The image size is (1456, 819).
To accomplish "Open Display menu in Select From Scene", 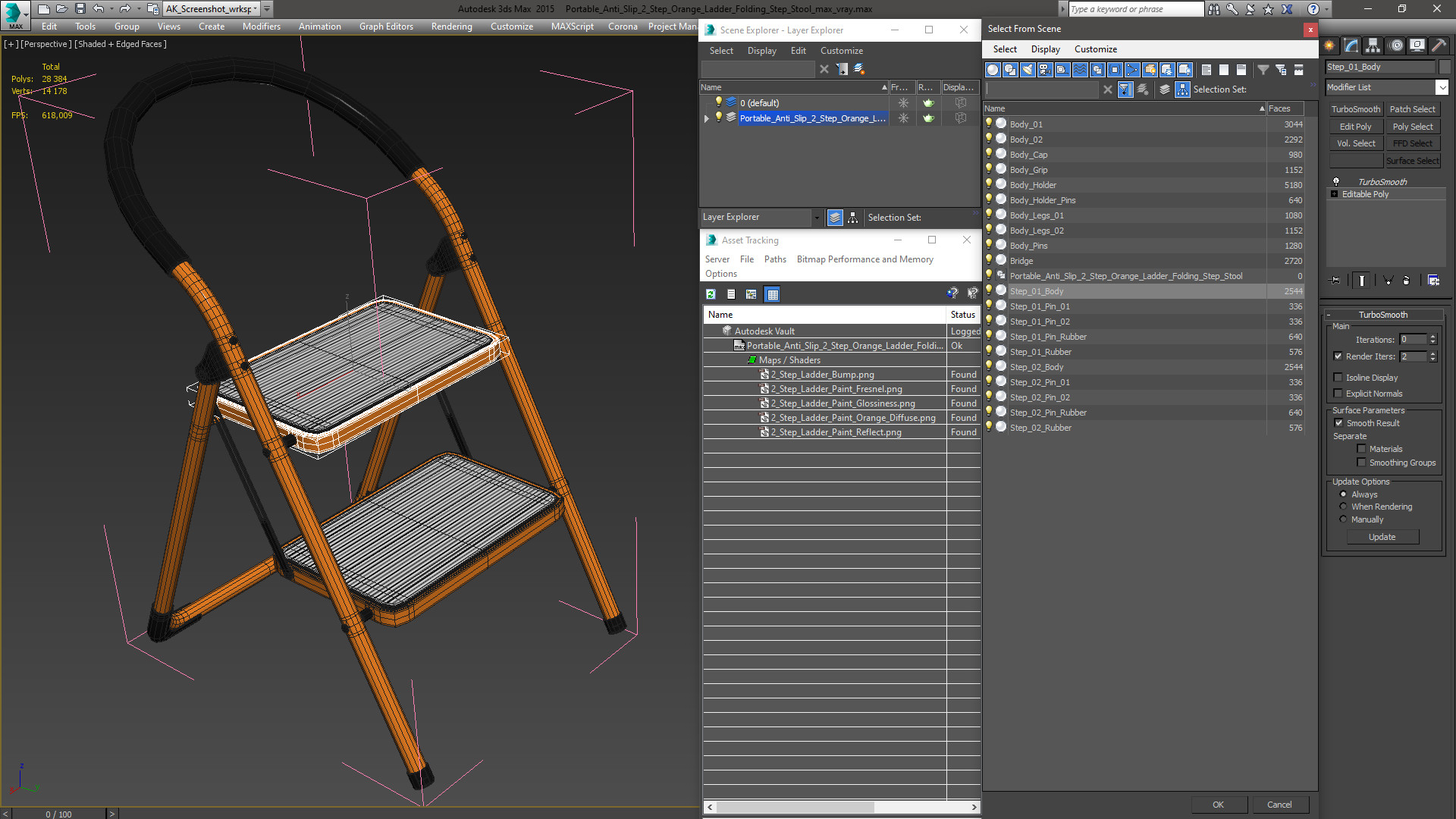I will tap(1045, 49).
